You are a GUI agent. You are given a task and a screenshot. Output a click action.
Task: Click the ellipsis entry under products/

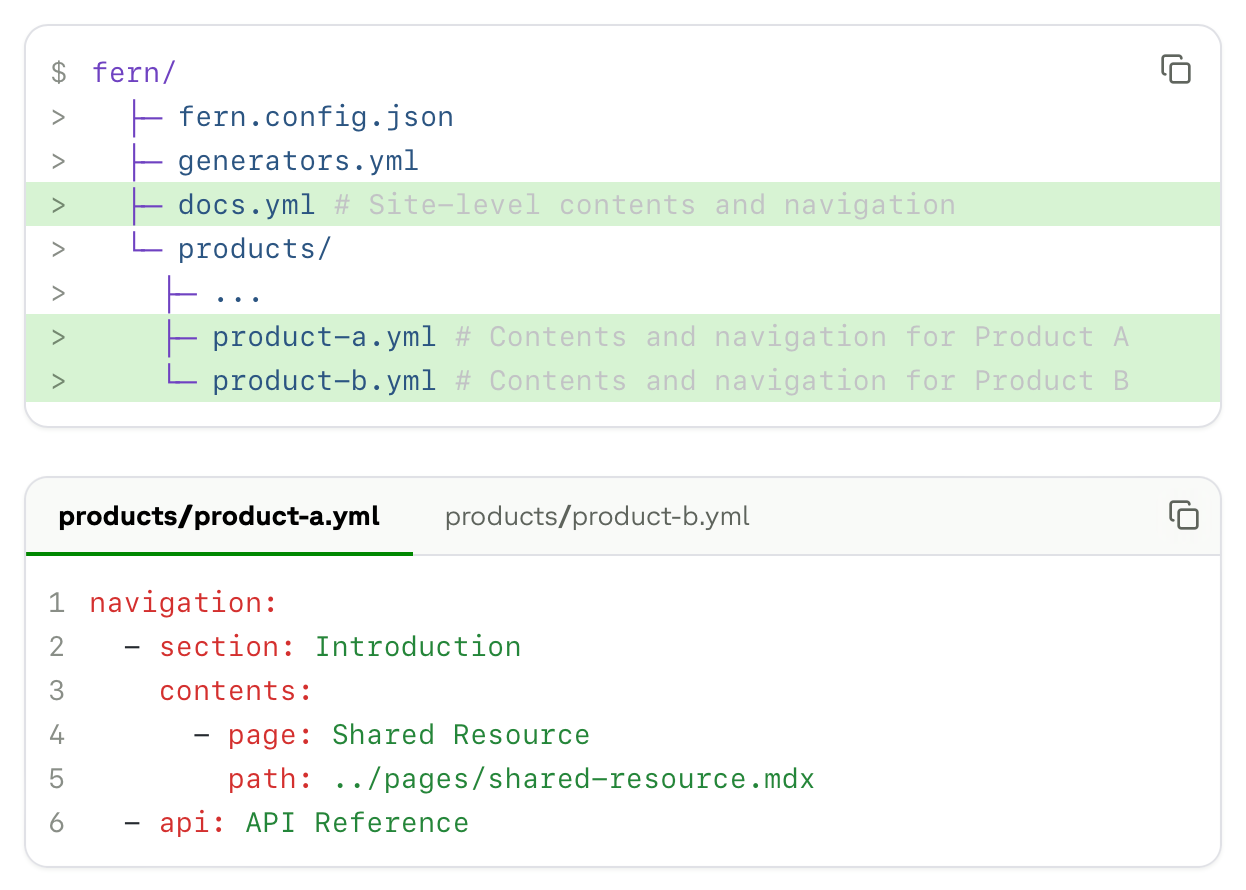(x=237, y=293)
